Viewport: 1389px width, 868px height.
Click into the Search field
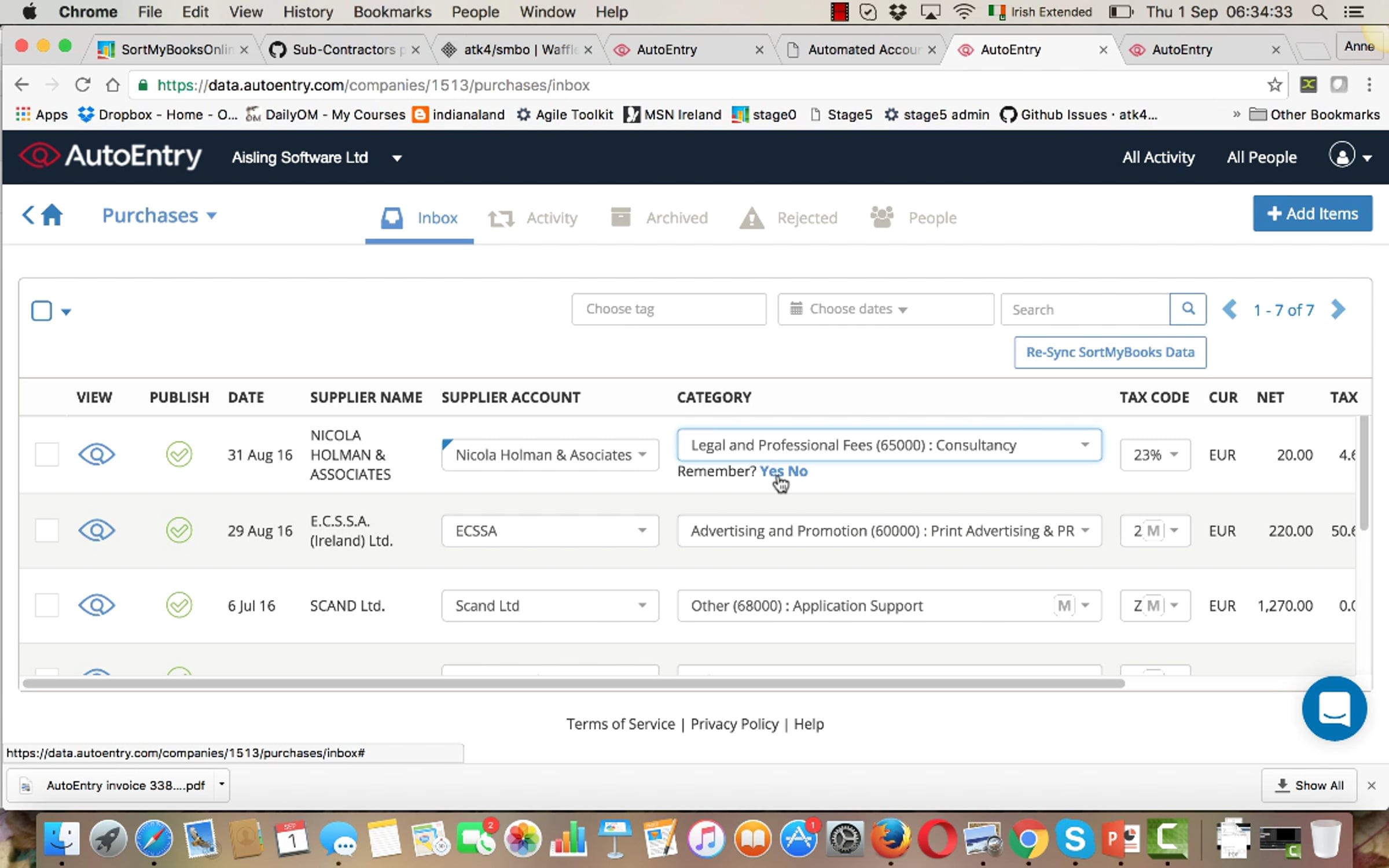click(x=1085, y=309)
